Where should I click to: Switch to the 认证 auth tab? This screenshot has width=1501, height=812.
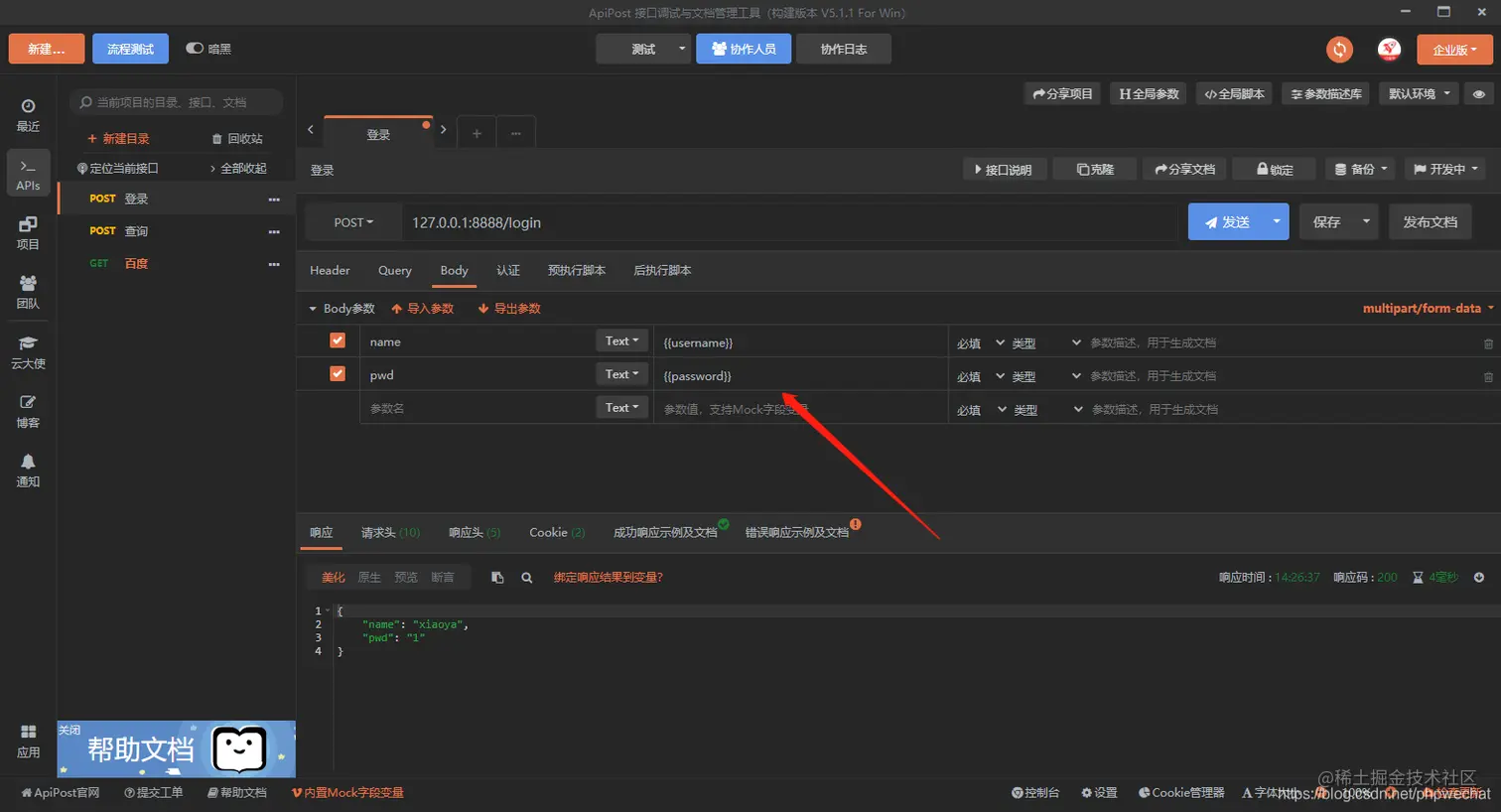(x=508, y=271)
